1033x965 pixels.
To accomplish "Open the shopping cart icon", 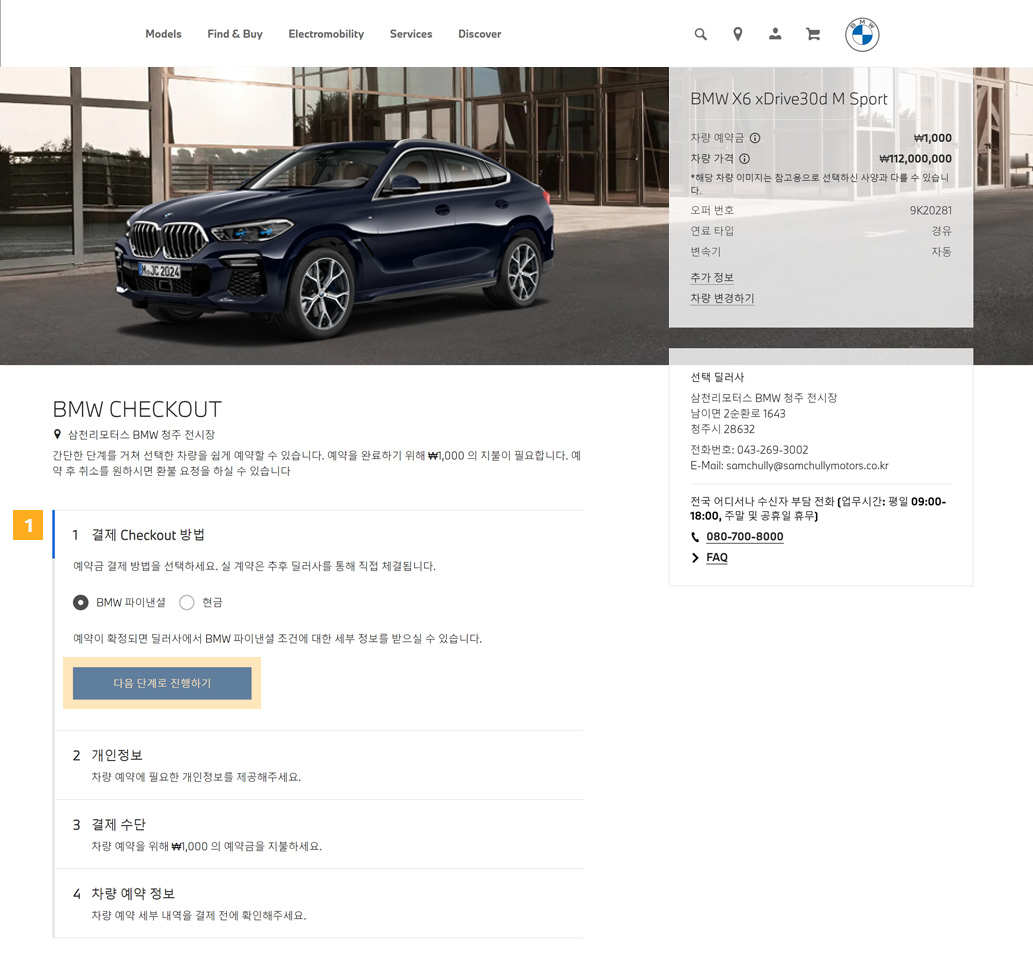I will click(812, 33).
